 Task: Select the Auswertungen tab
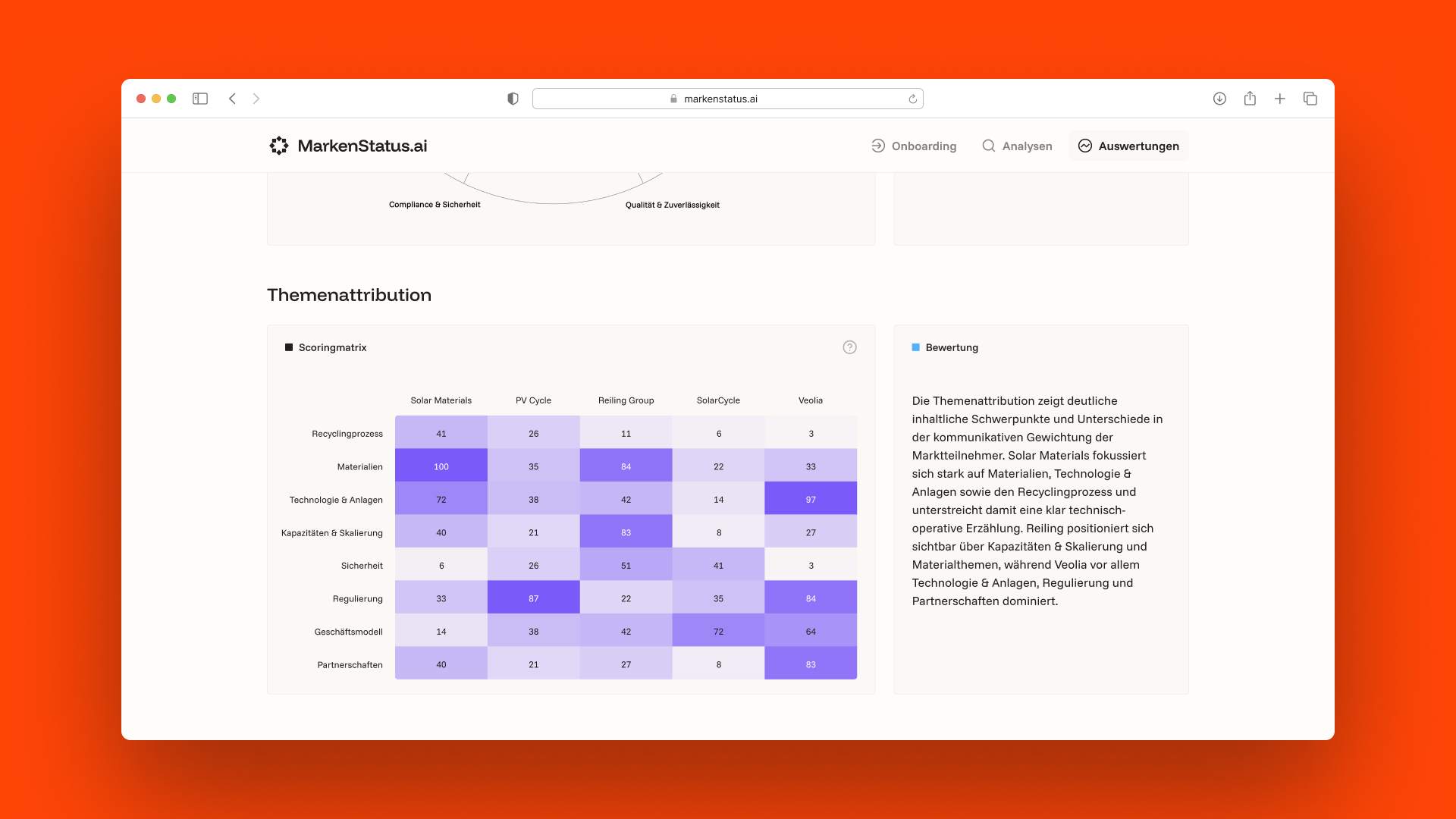[1128, 146]
